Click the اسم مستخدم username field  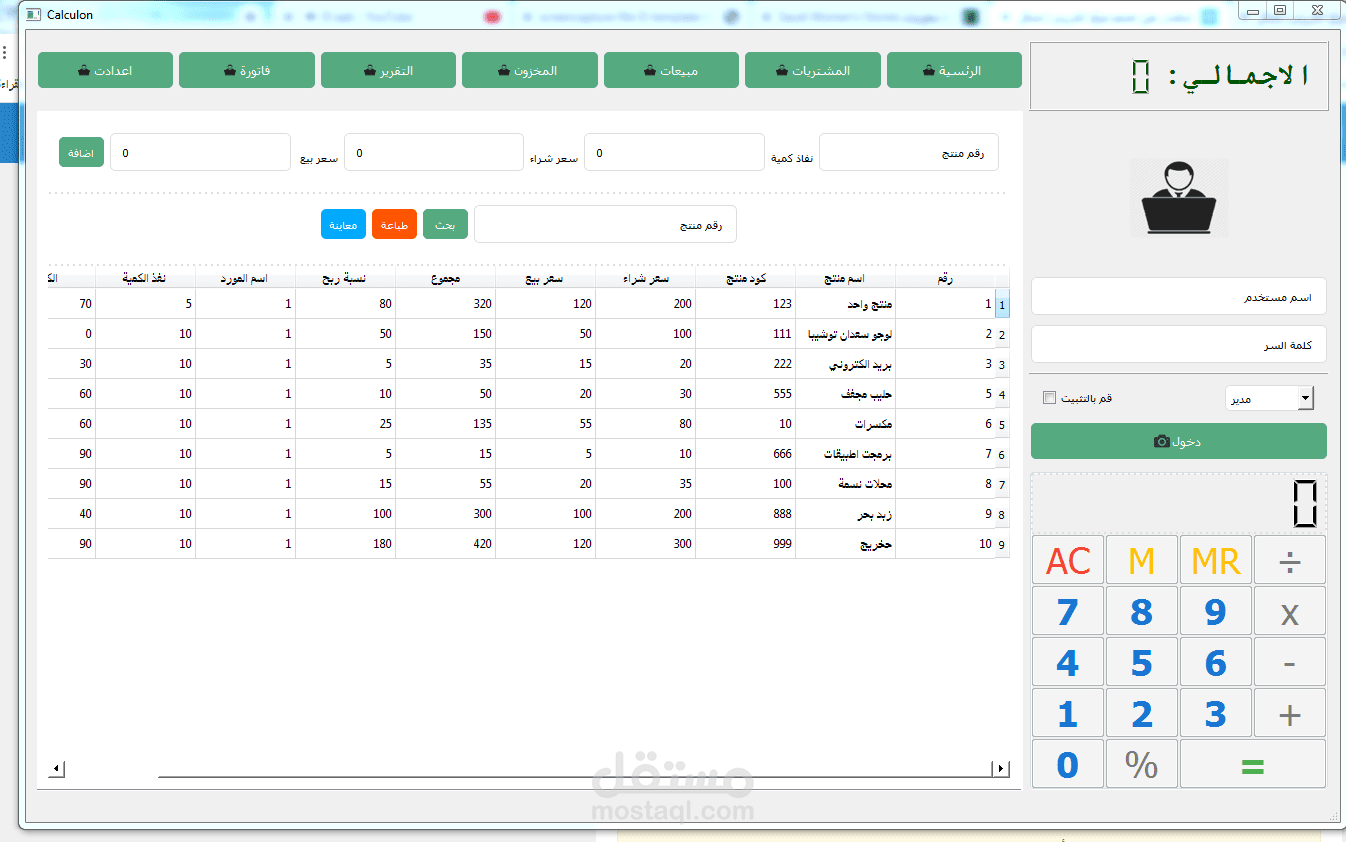1179,296
